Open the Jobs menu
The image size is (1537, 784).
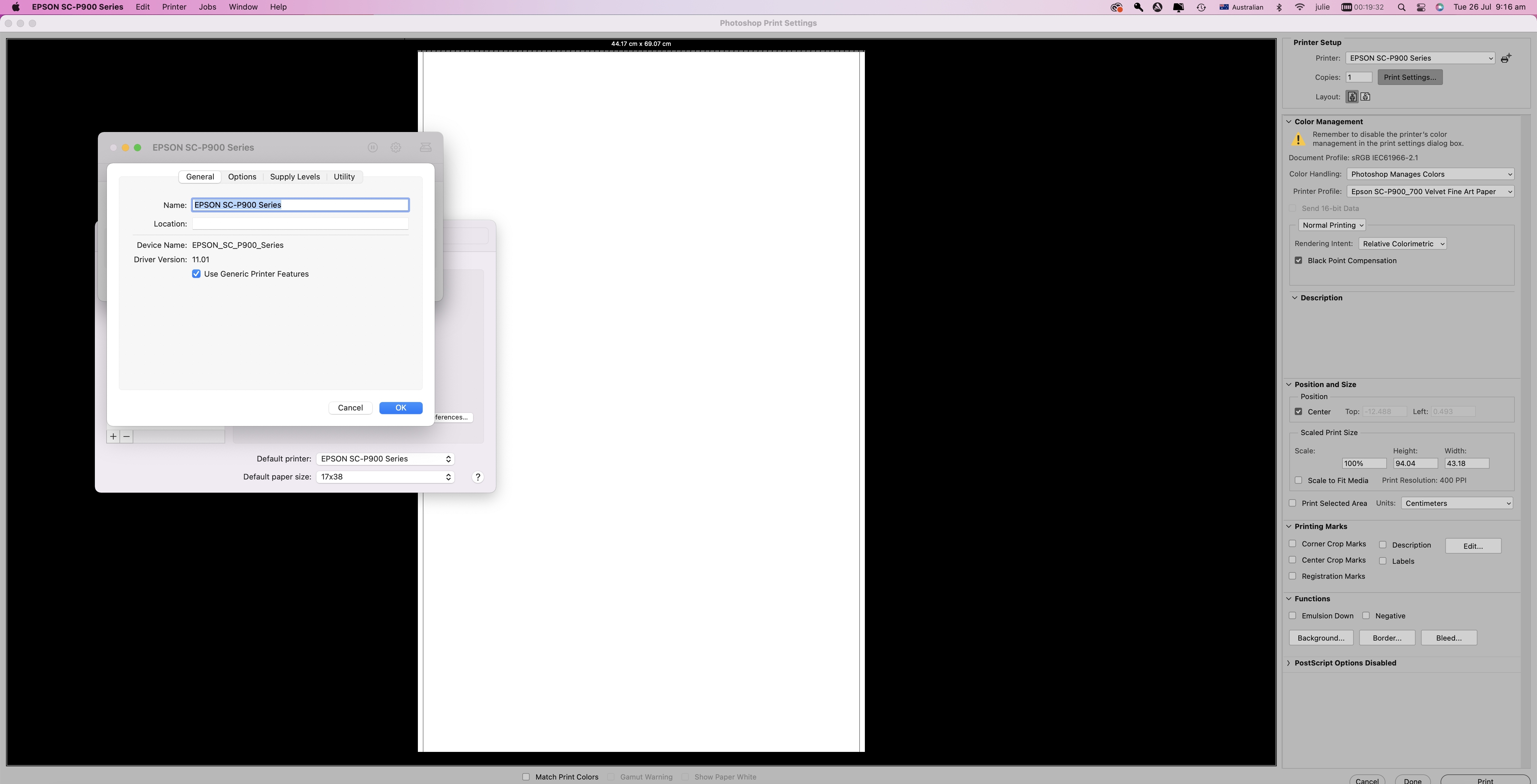(x=207, y=7)
